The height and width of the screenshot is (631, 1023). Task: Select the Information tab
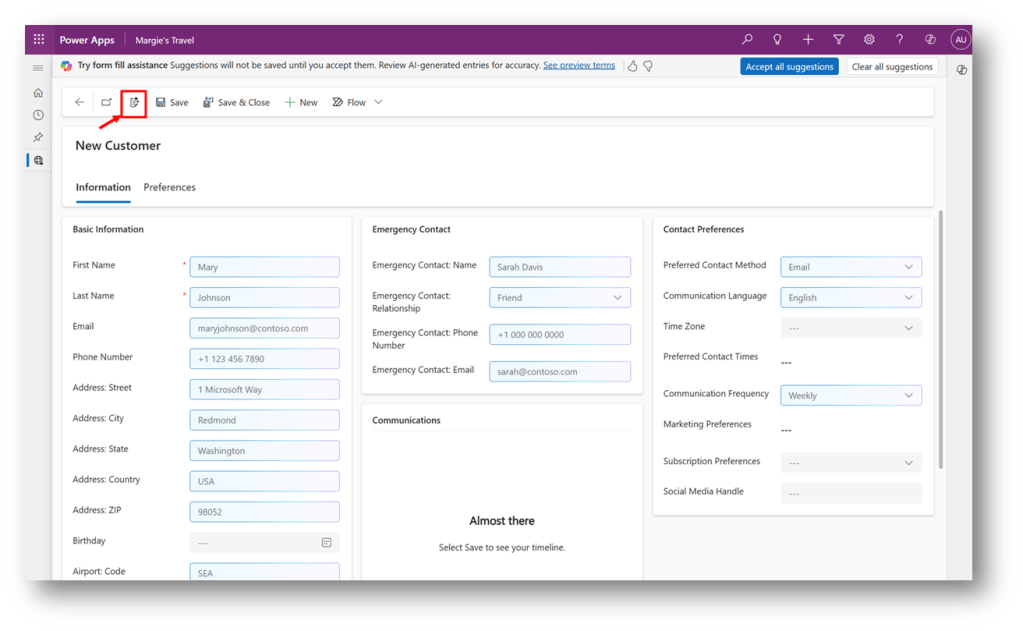pyautogui.click(x=103, y=187)
